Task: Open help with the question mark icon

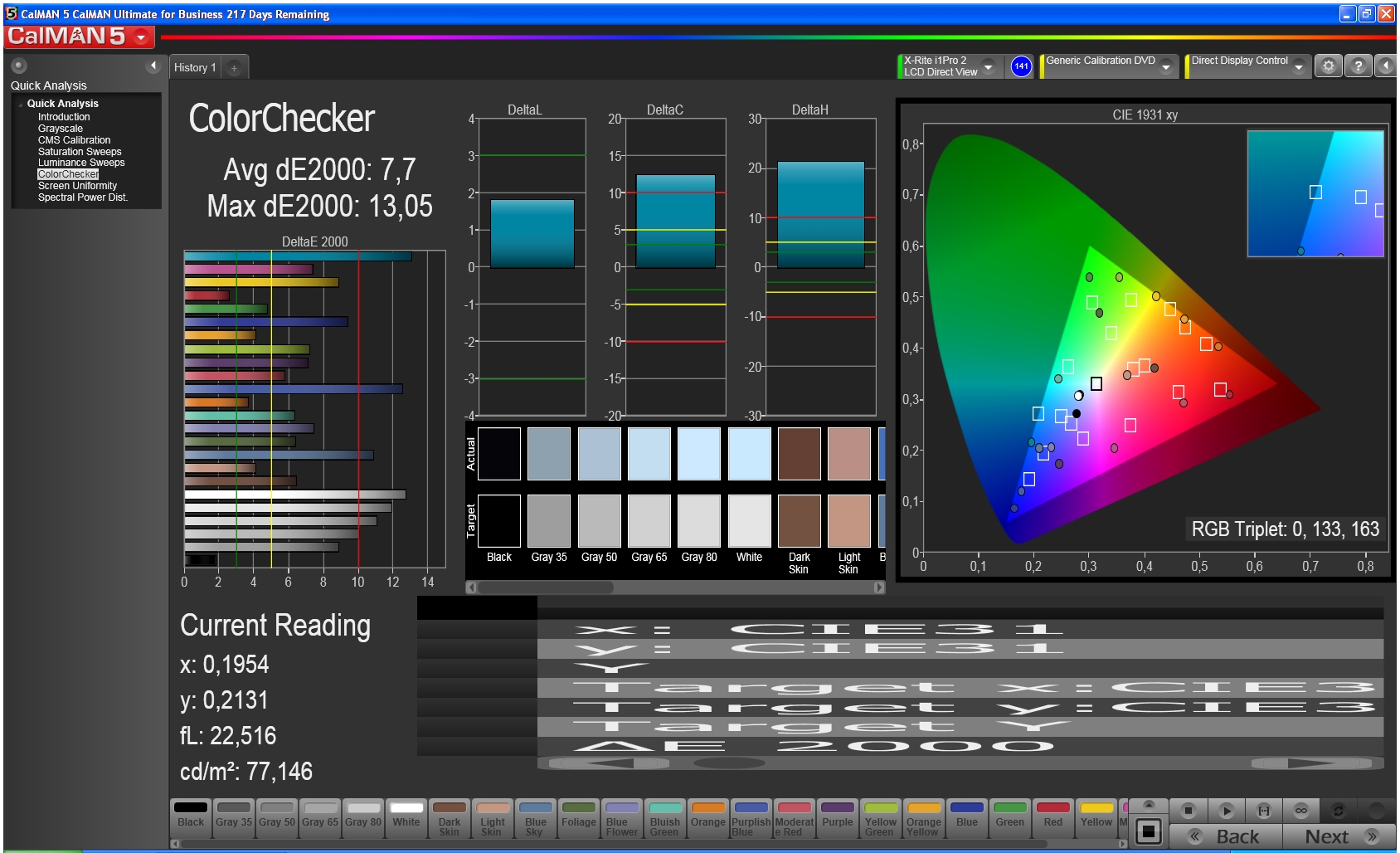Action: (1358, 66)
